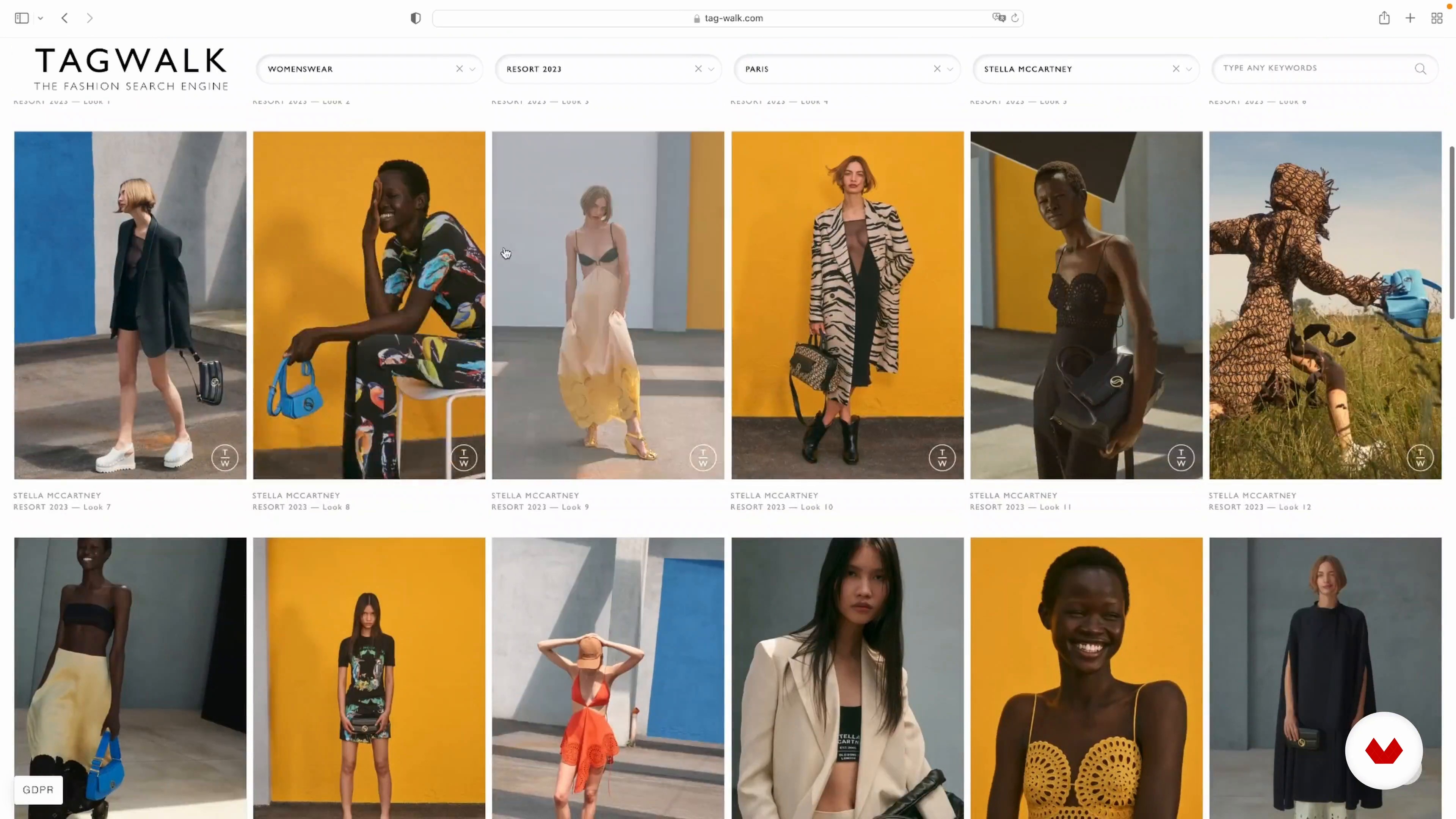The width and height of the screenshot is (1456, 819).
Task: Click the TW badge on Look 10
Action: click(942, 458)
